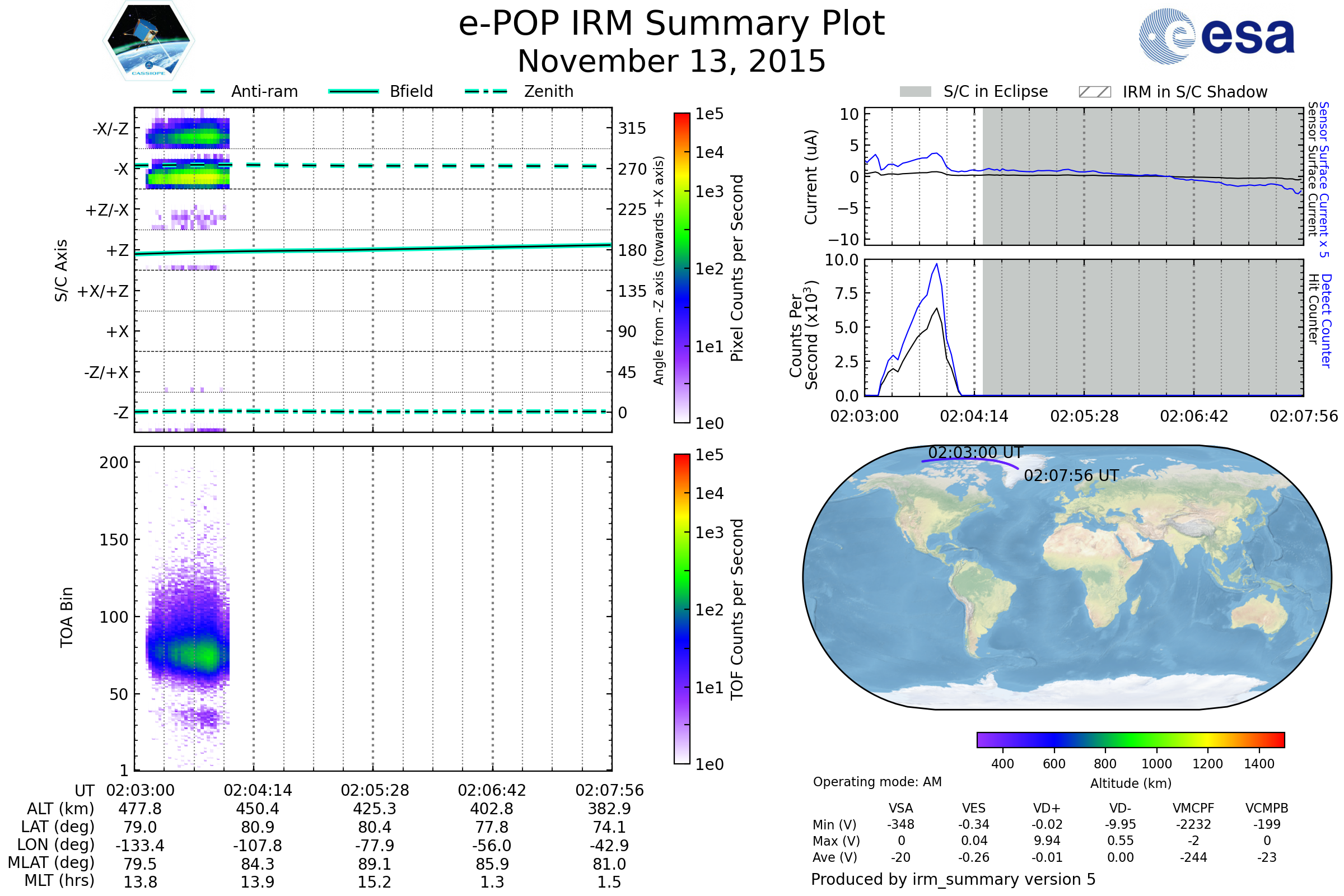Click the Produced by irm_summary version 5 text
The image size is (1344, 896).
[x=953, y=879]
